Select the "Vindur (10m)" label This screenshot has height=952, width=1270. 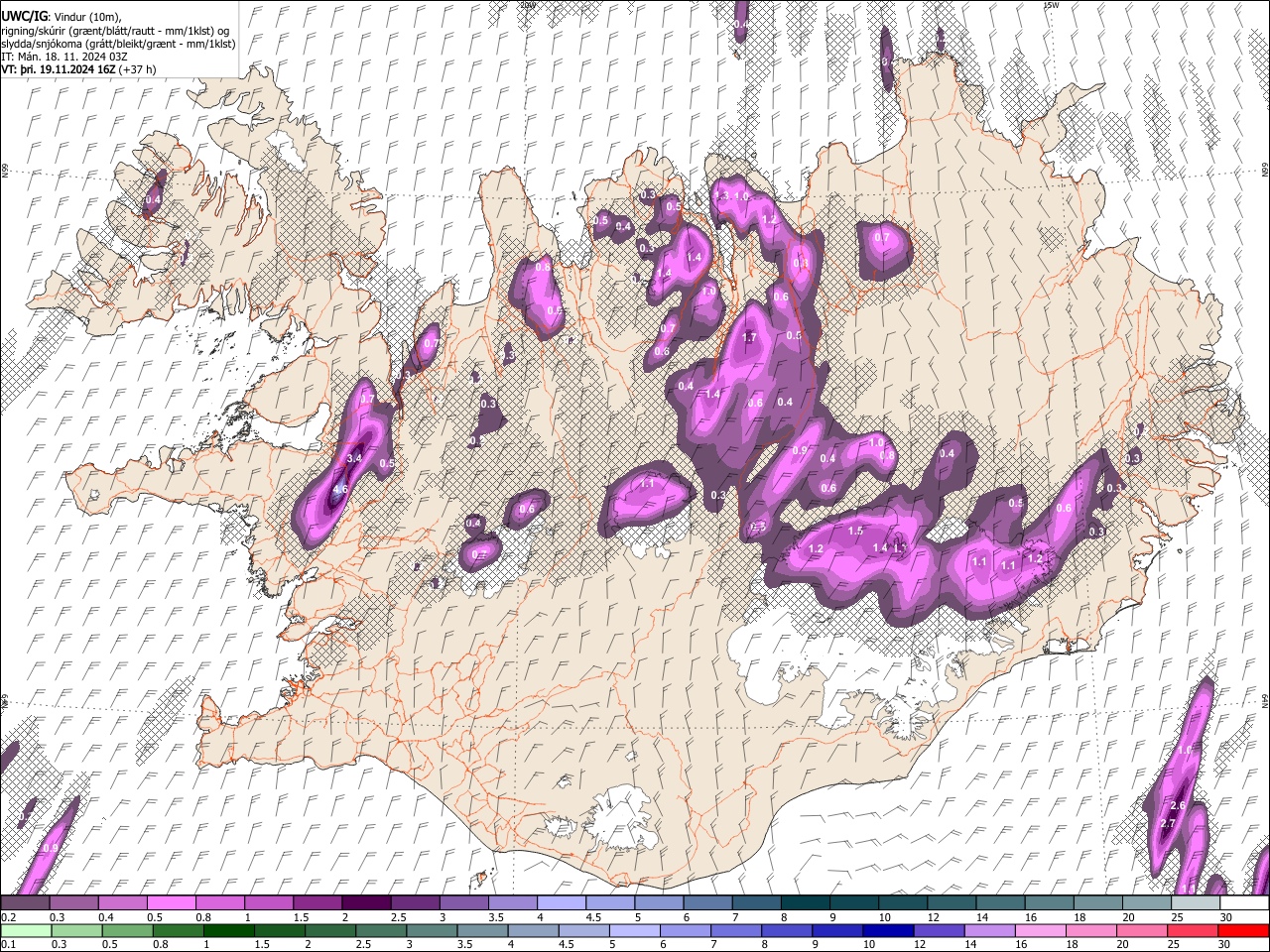[x=86, y=17]
